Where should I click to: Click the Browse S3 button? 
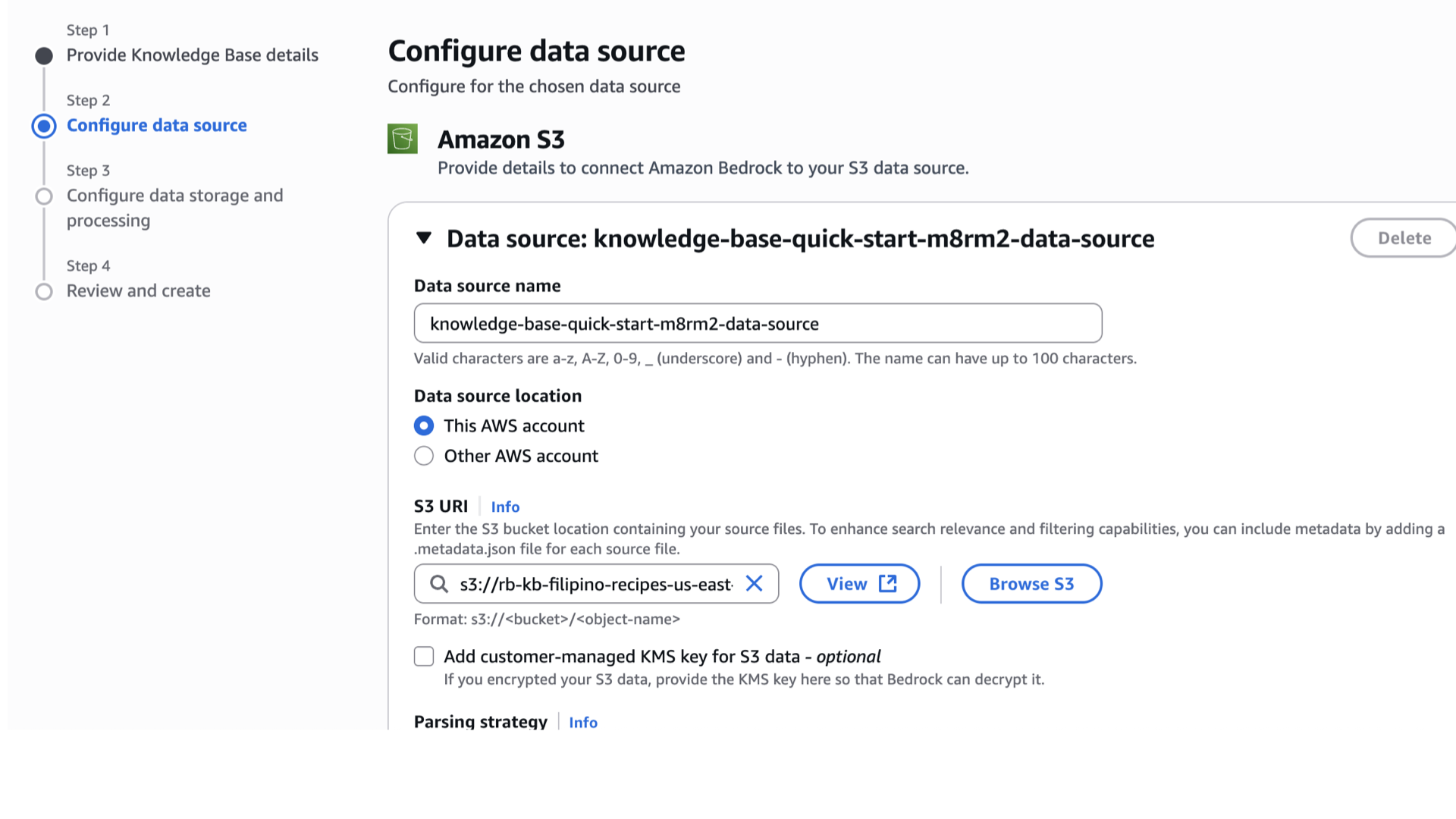1031,584
